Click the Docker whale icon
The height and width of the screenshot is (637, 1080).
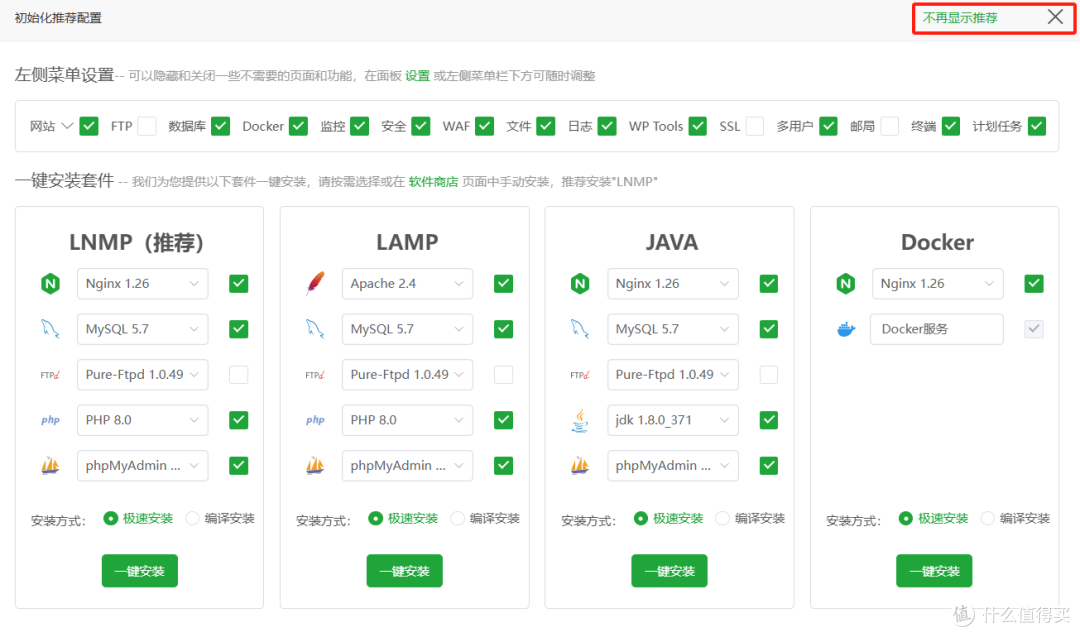point(846,329)
